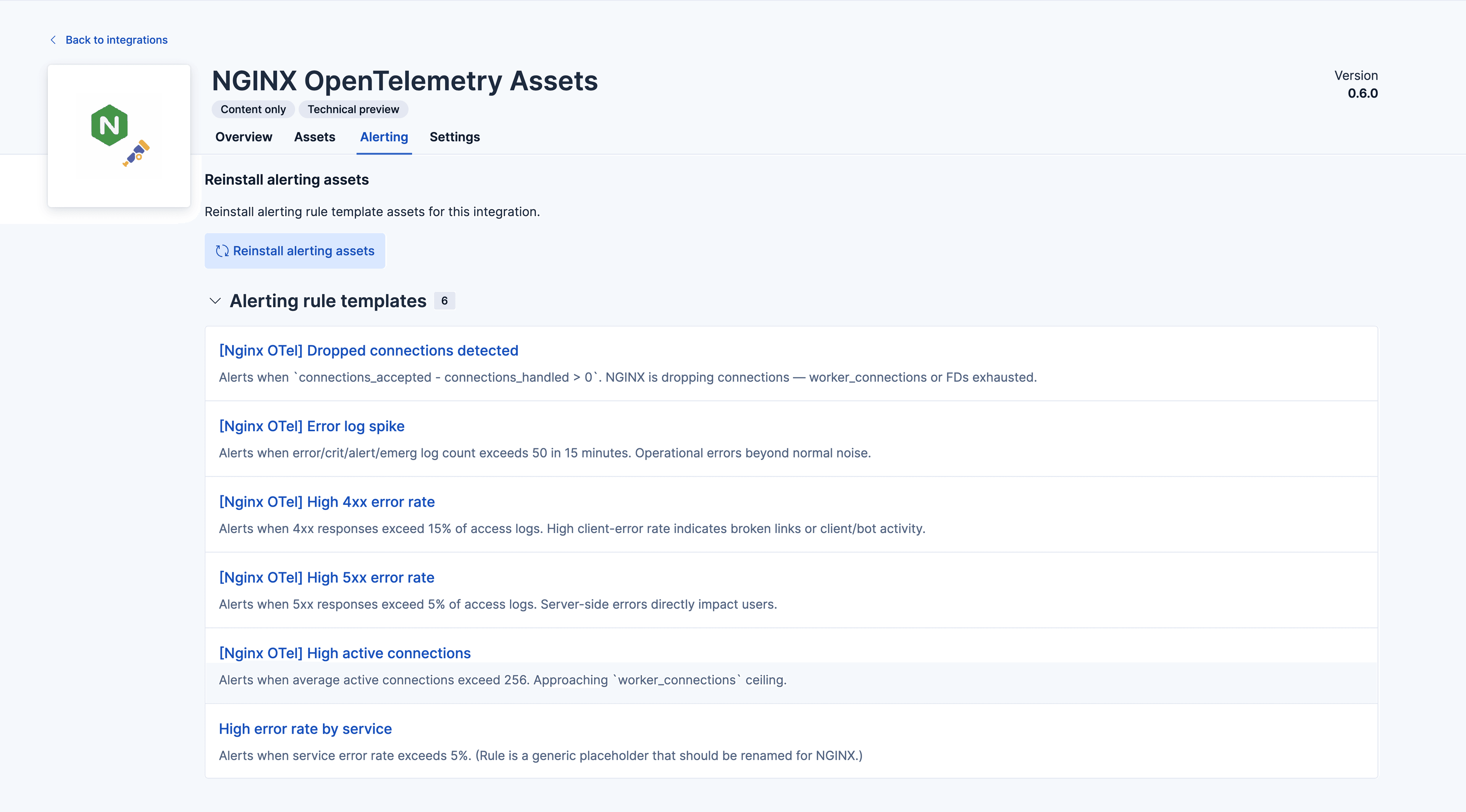Click the Reinstall alerting assets section heading

coord(287,180)
